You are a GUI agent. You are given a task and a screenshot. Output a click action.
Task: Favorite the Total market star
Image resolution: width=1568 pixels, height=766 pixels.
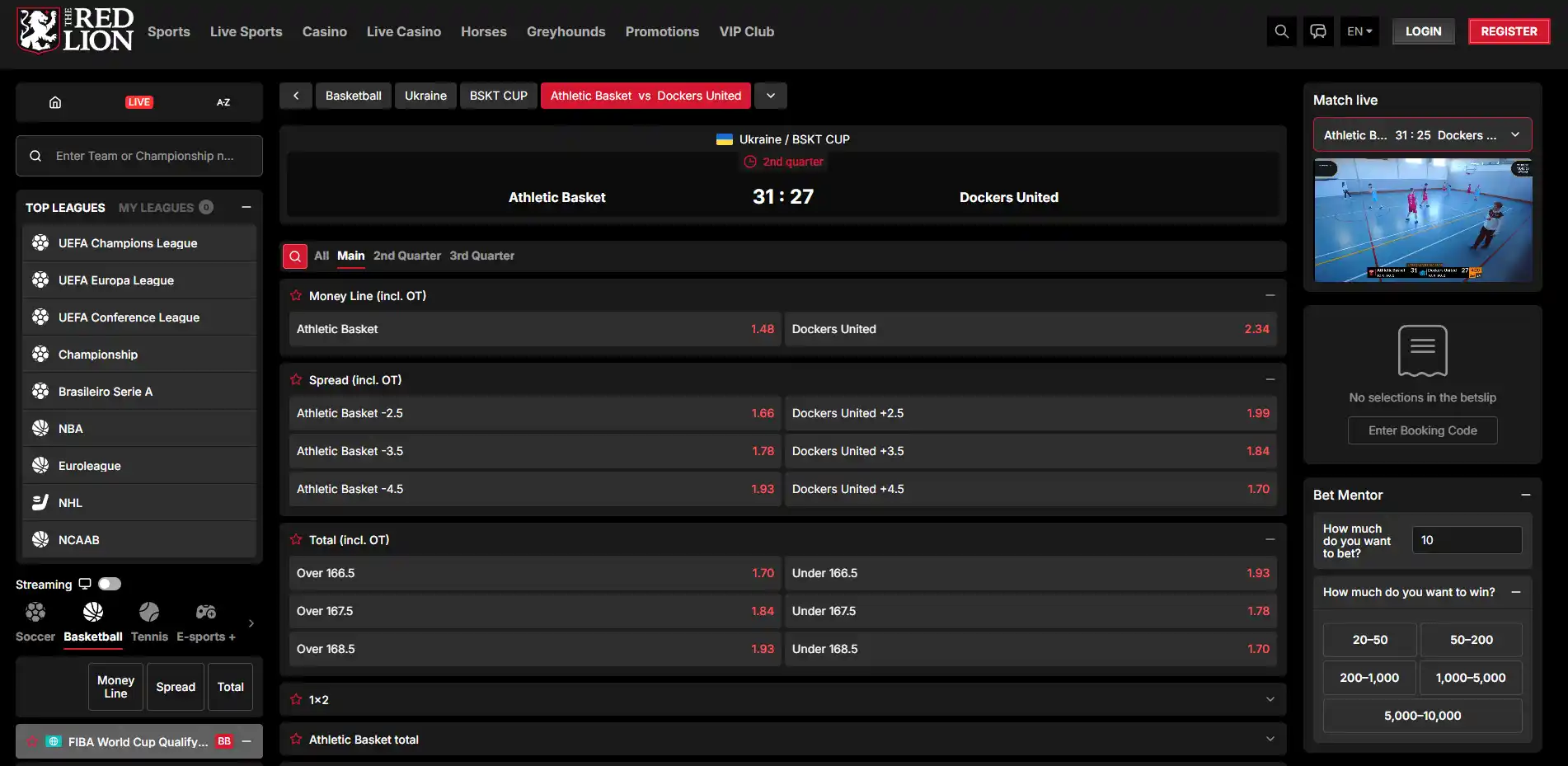point(296,539)
